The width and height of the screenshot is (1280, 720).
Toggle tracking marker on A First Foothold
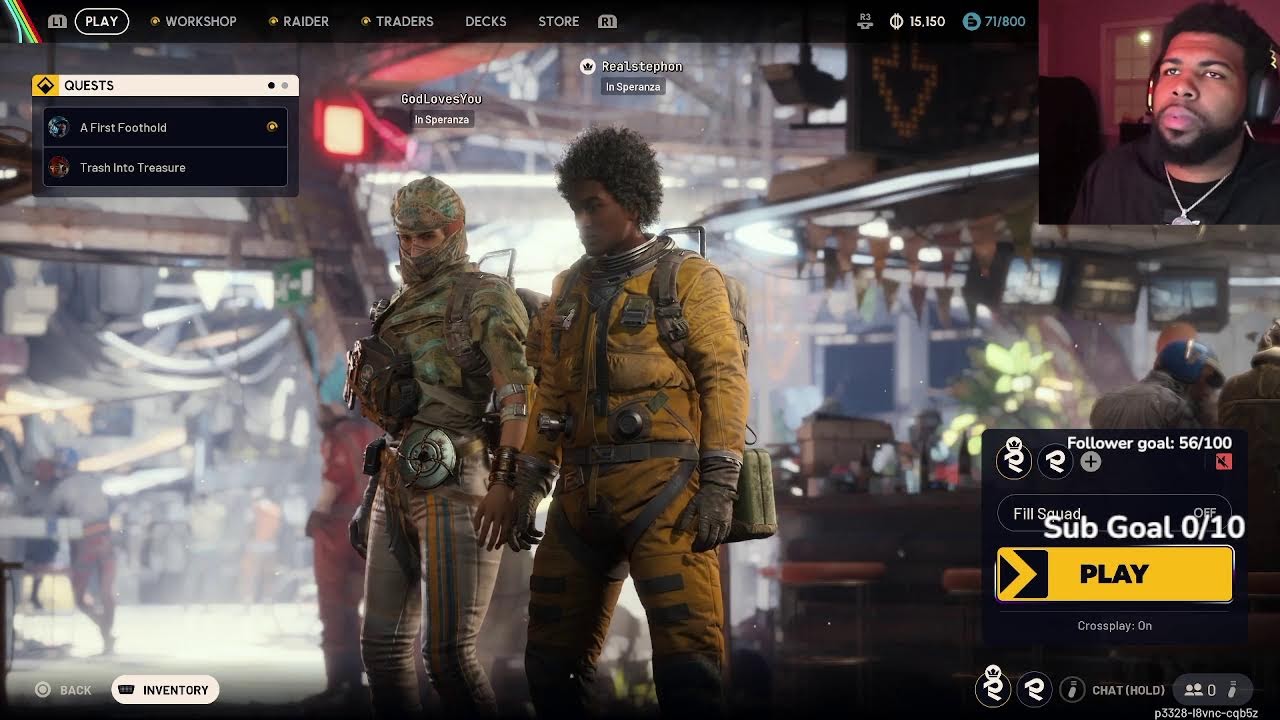tap(272, 127)
